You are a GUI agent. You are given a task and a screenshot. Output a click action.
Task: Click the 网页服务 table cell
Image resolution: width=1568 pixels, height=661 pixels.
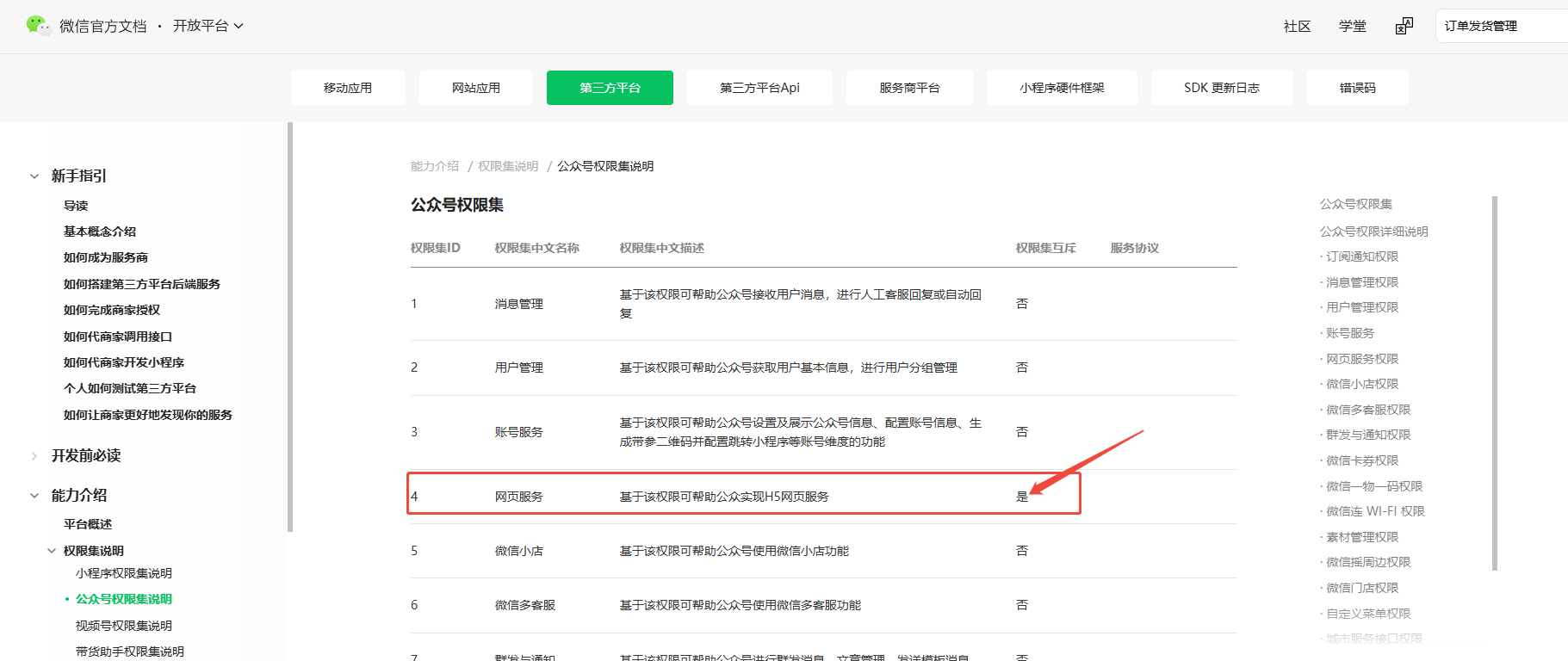[x=519, y=497]
